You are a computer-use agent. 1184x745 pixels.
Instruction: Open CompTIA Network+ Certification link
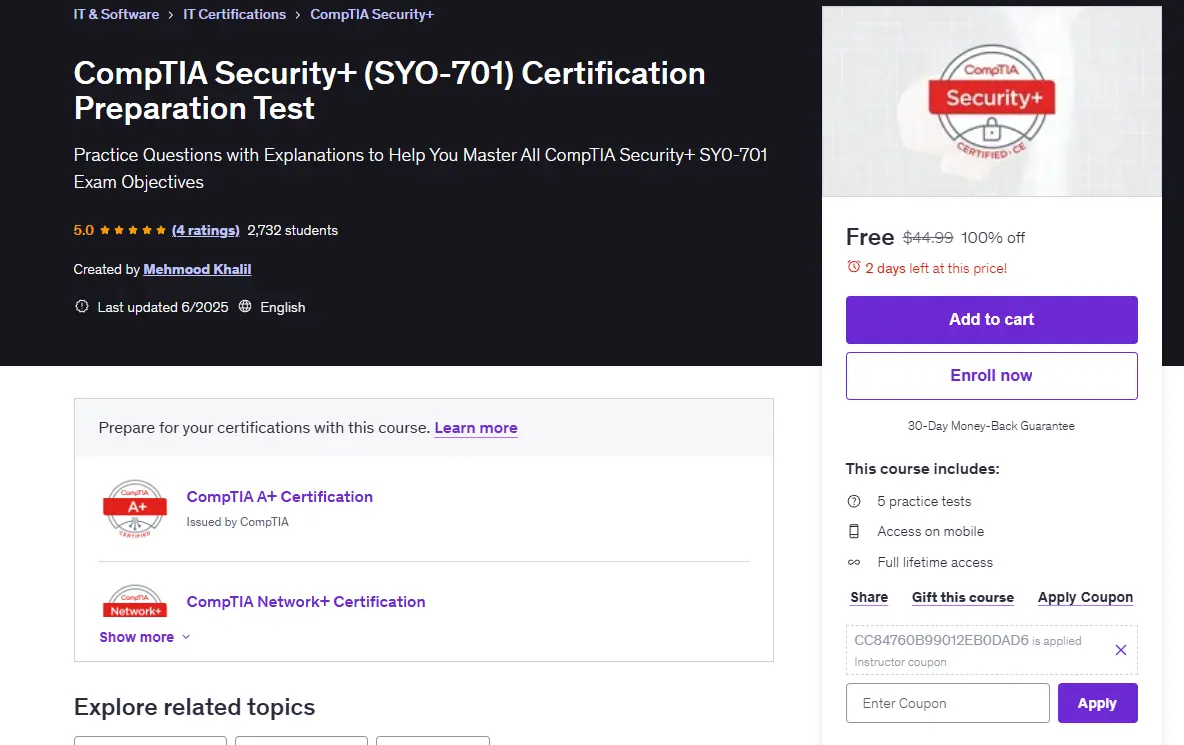tap(306, 602)
